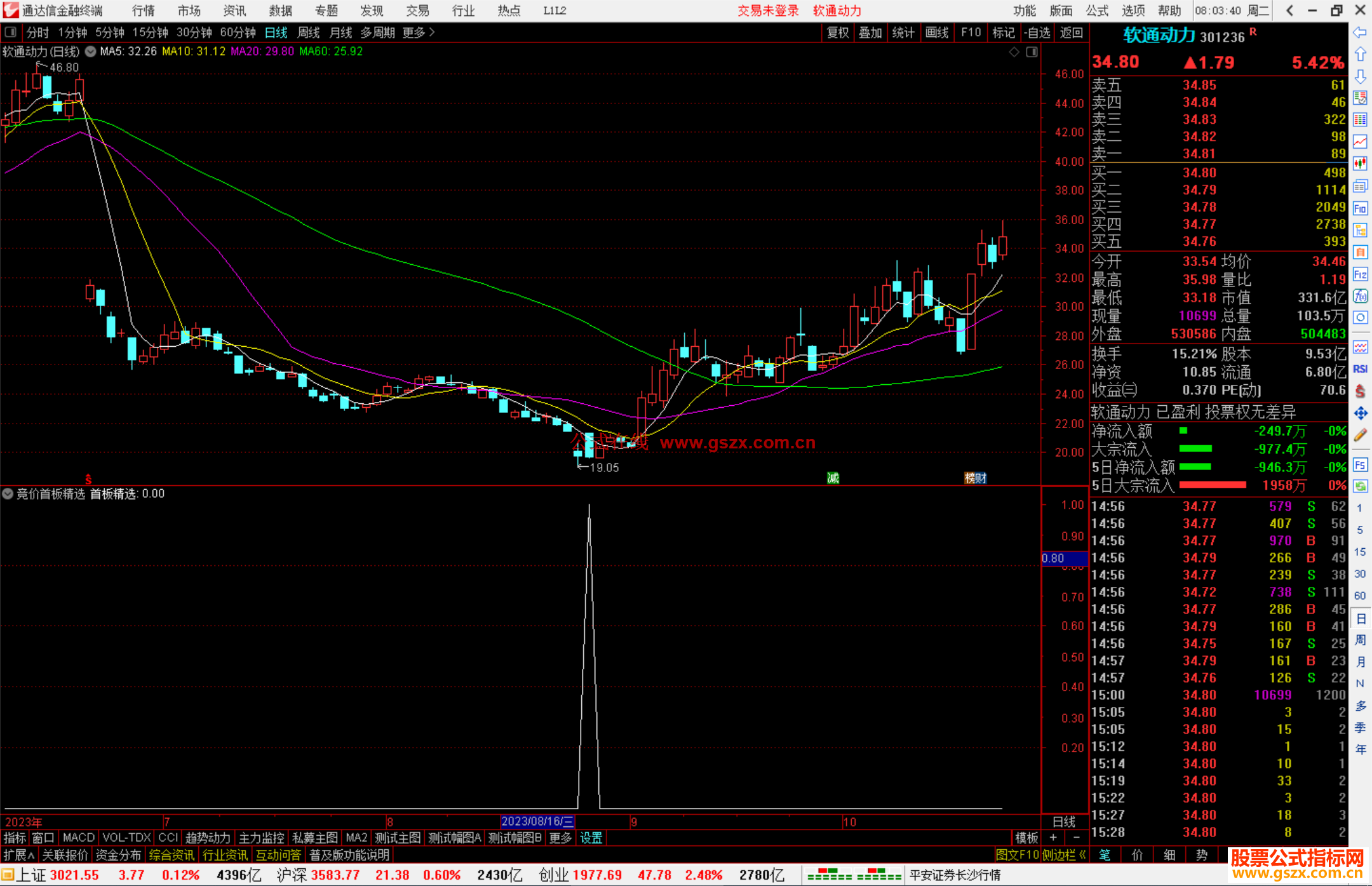Toggle the 侧边栏 sidebar collapse button
Image resolution: width=1372 pixels, height=886 pixels.
pos(1064,855)
